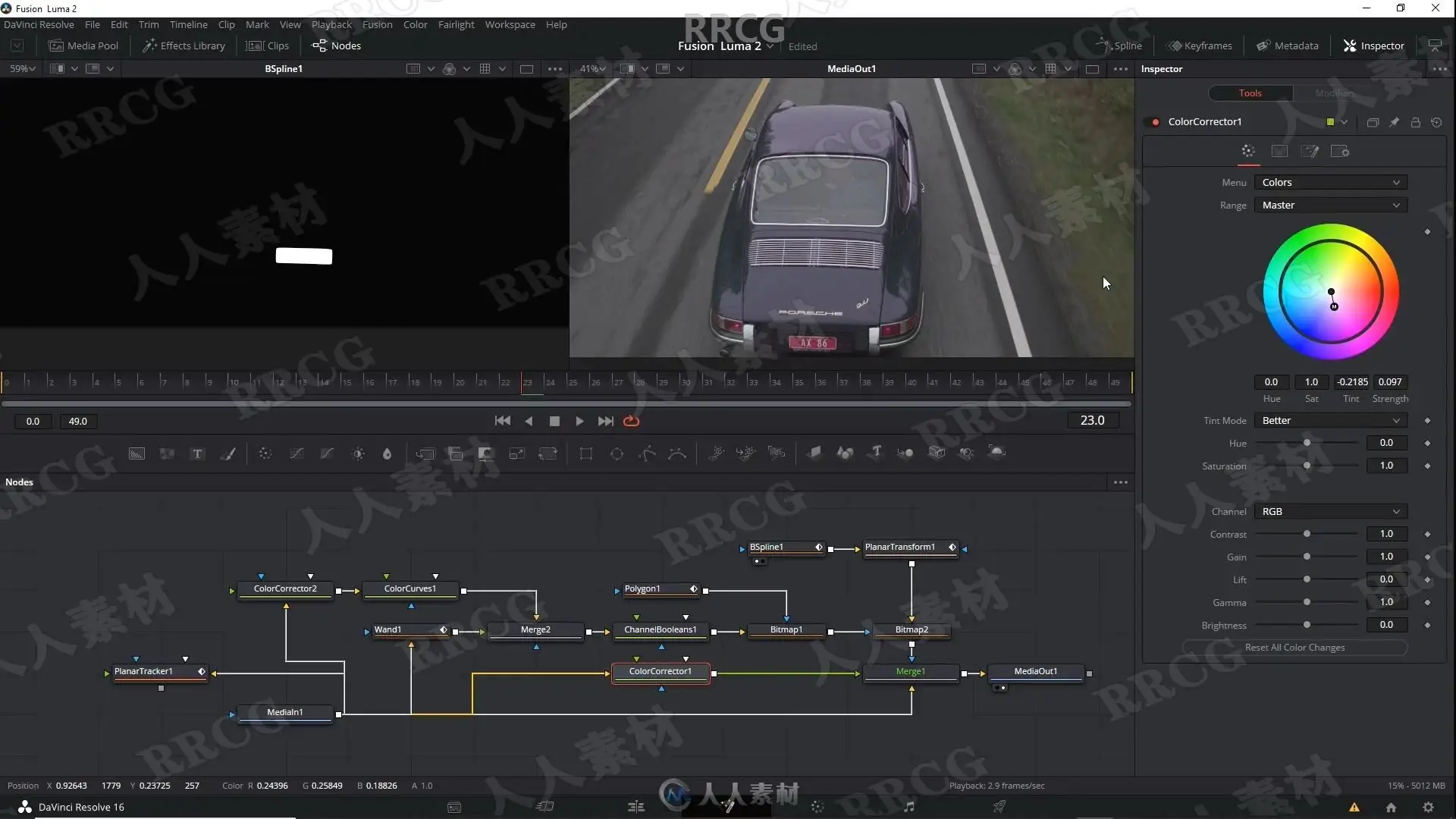Open the Timeline menu
The width and height of the screenshot is (1456, 819).
(x=188, y=24)
